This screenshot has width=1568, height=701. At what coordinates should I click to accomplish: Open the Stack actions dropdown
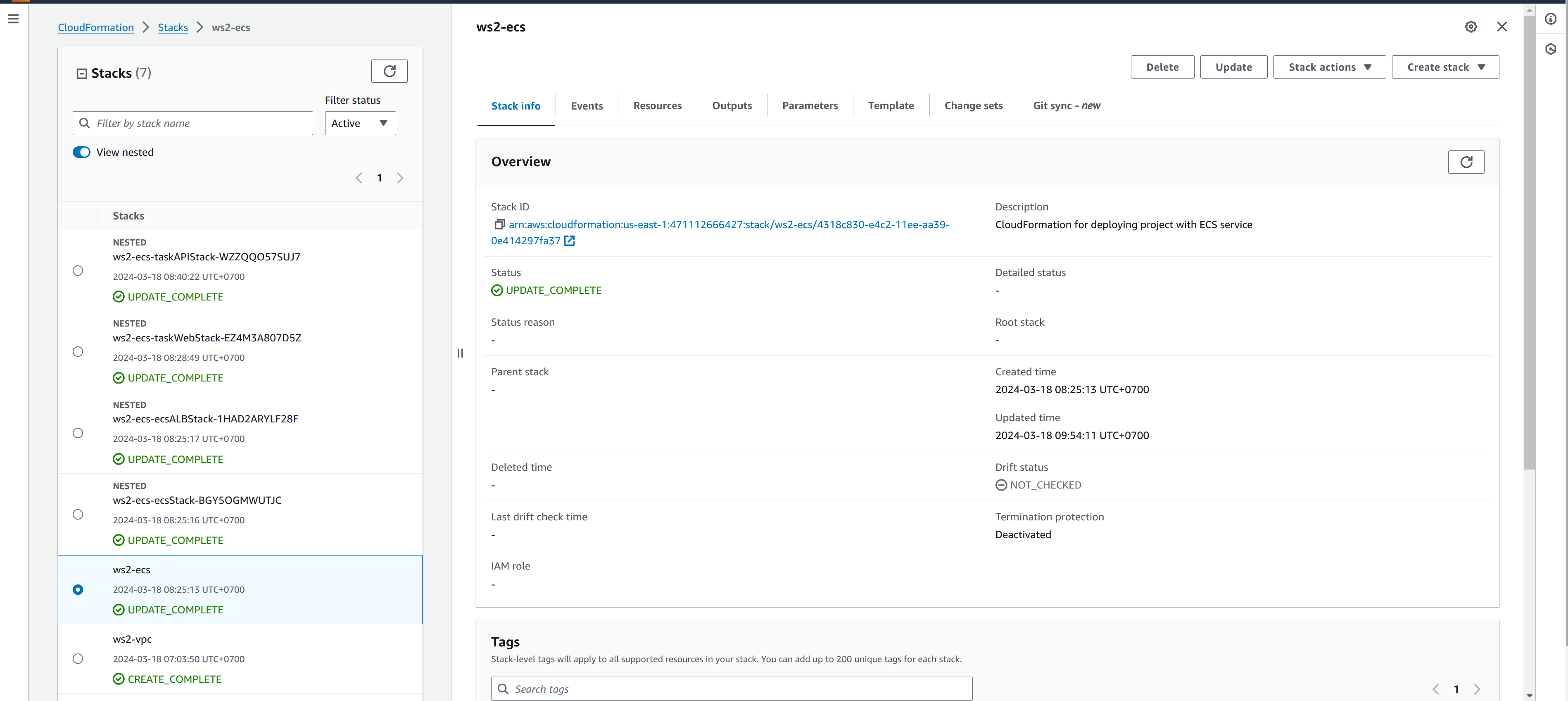click(1329, 67)
